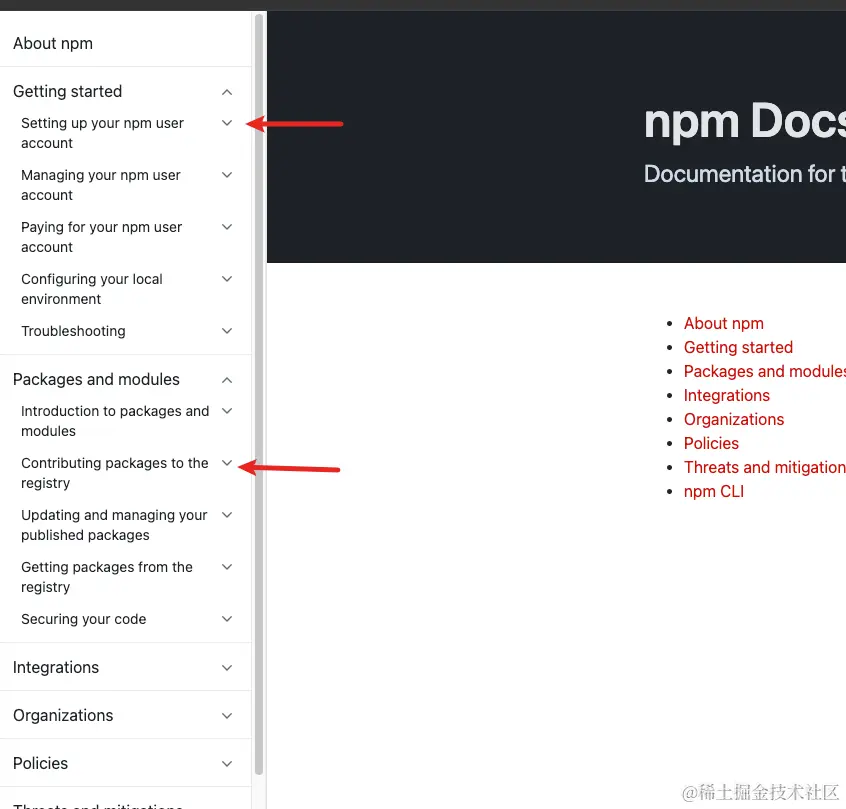
Task: Follow the npm CLI red link
Action: (x=713, y=491)
